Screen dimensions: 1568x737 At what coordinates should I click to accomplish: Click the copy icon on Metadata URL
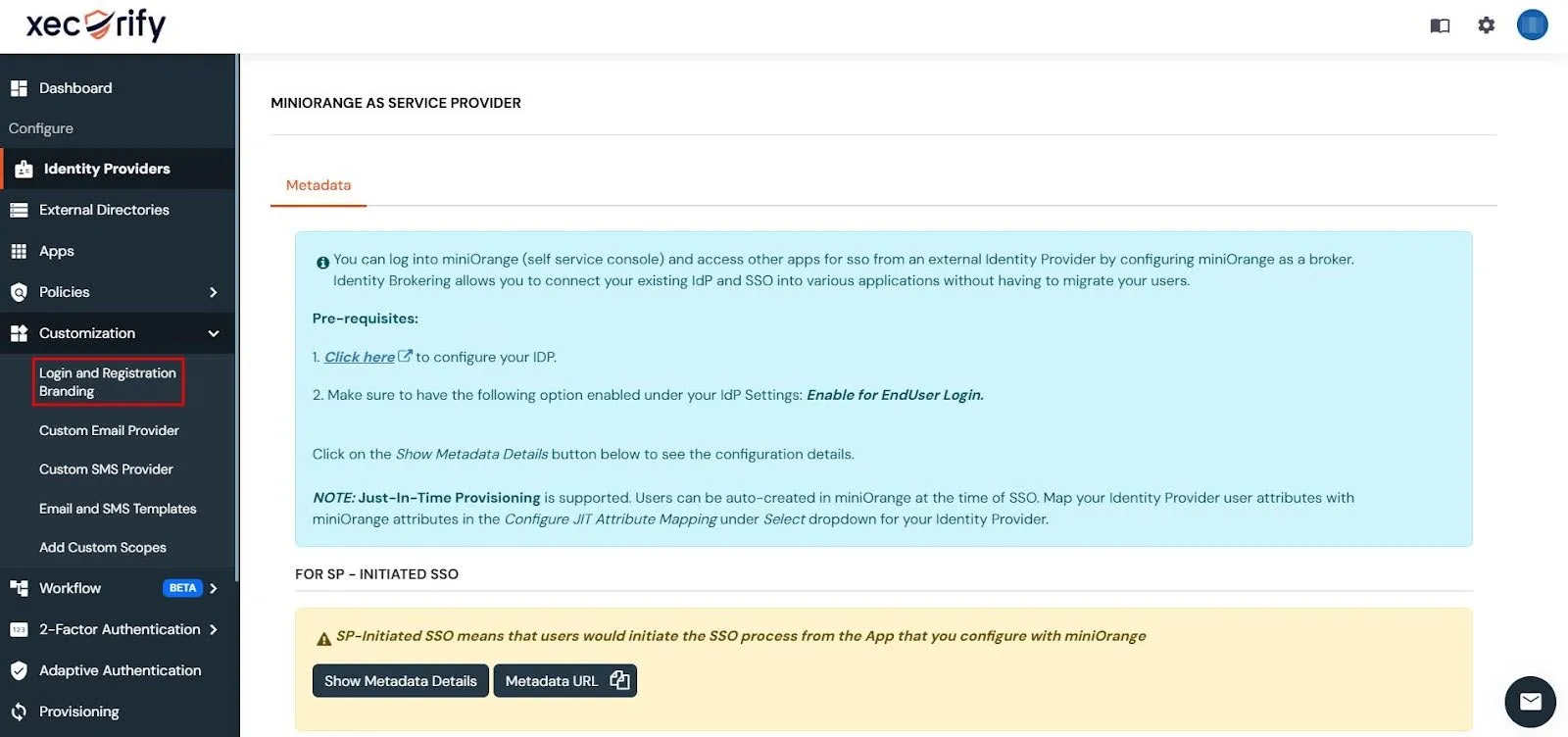(619, 680)
